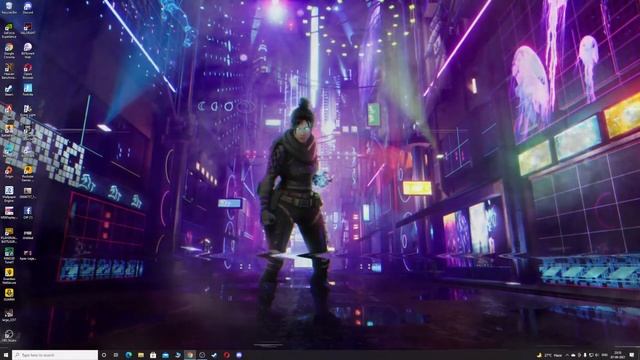Open Task View on the taskbar

116,355
